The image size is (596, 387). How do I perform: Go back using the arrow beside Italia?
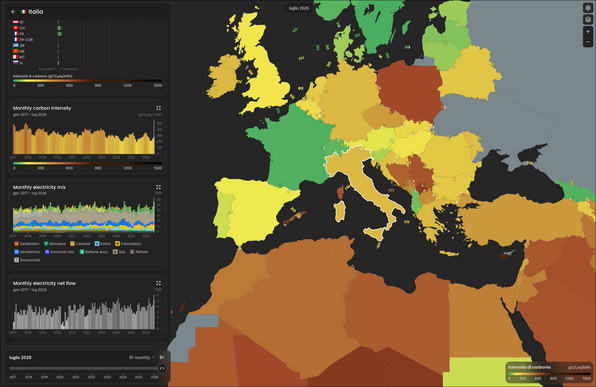click(x=13, y=12)
